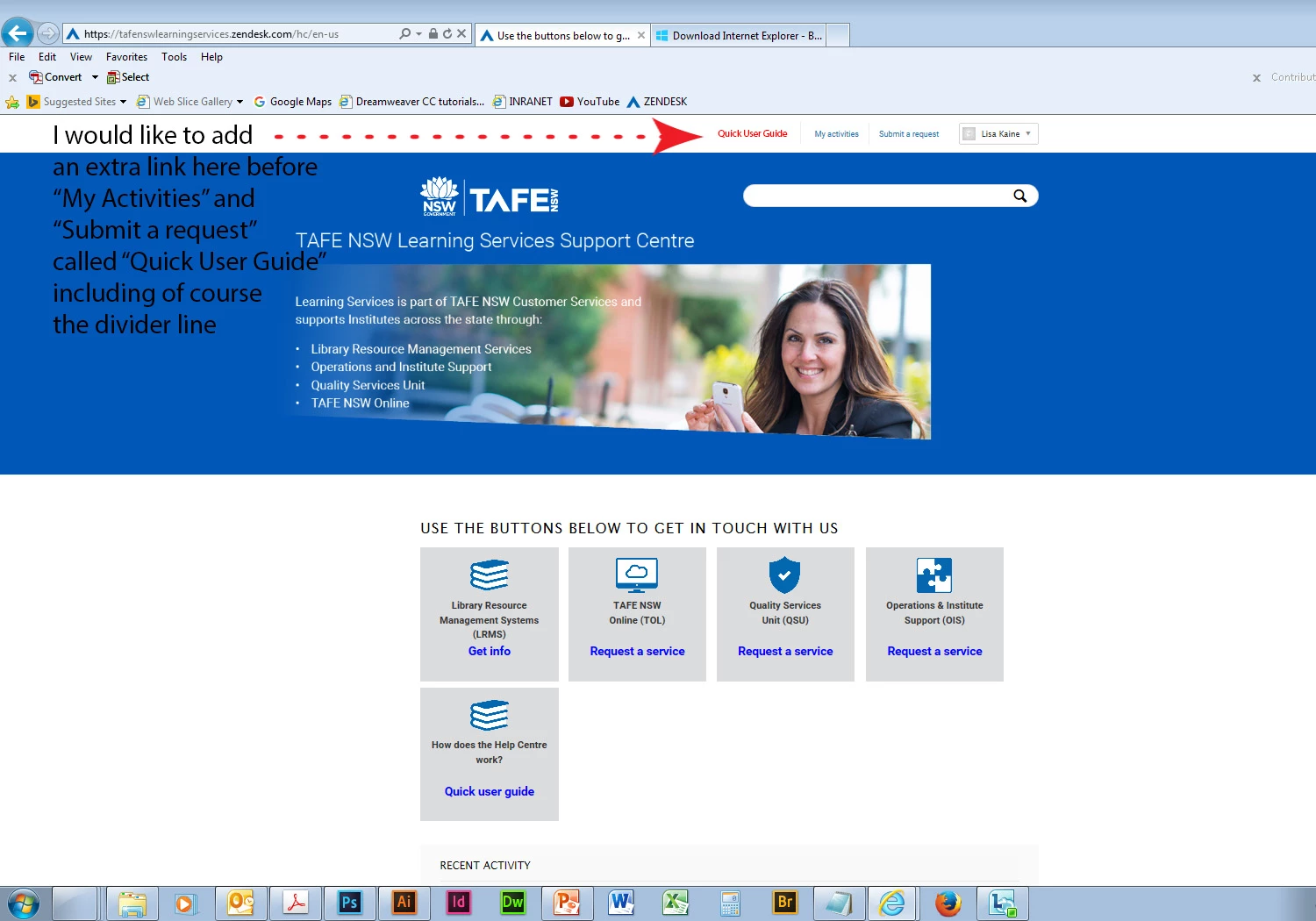Open the Google Maps bookmark
Screen dimensions: 1316x921
[292, 102]
